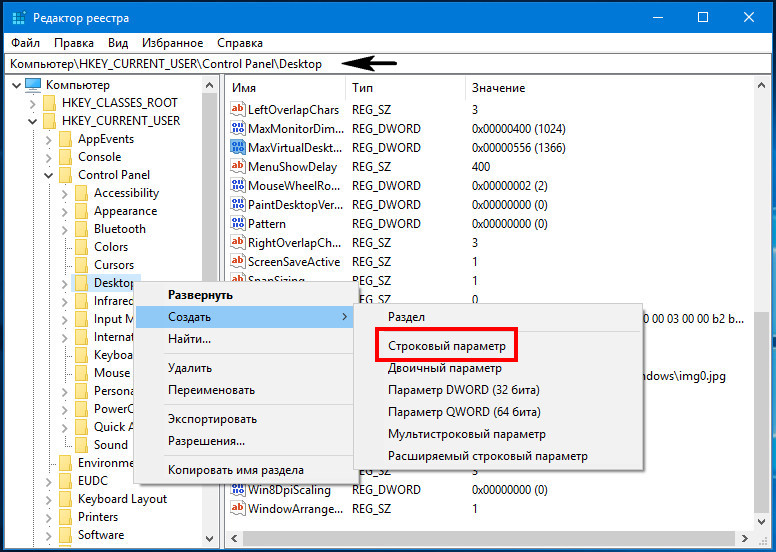Image resolution: width=776 pixels, height=552 pixels.
Task: Click the values list horizontal scroll-right arrow
Action: pos(745,538)
